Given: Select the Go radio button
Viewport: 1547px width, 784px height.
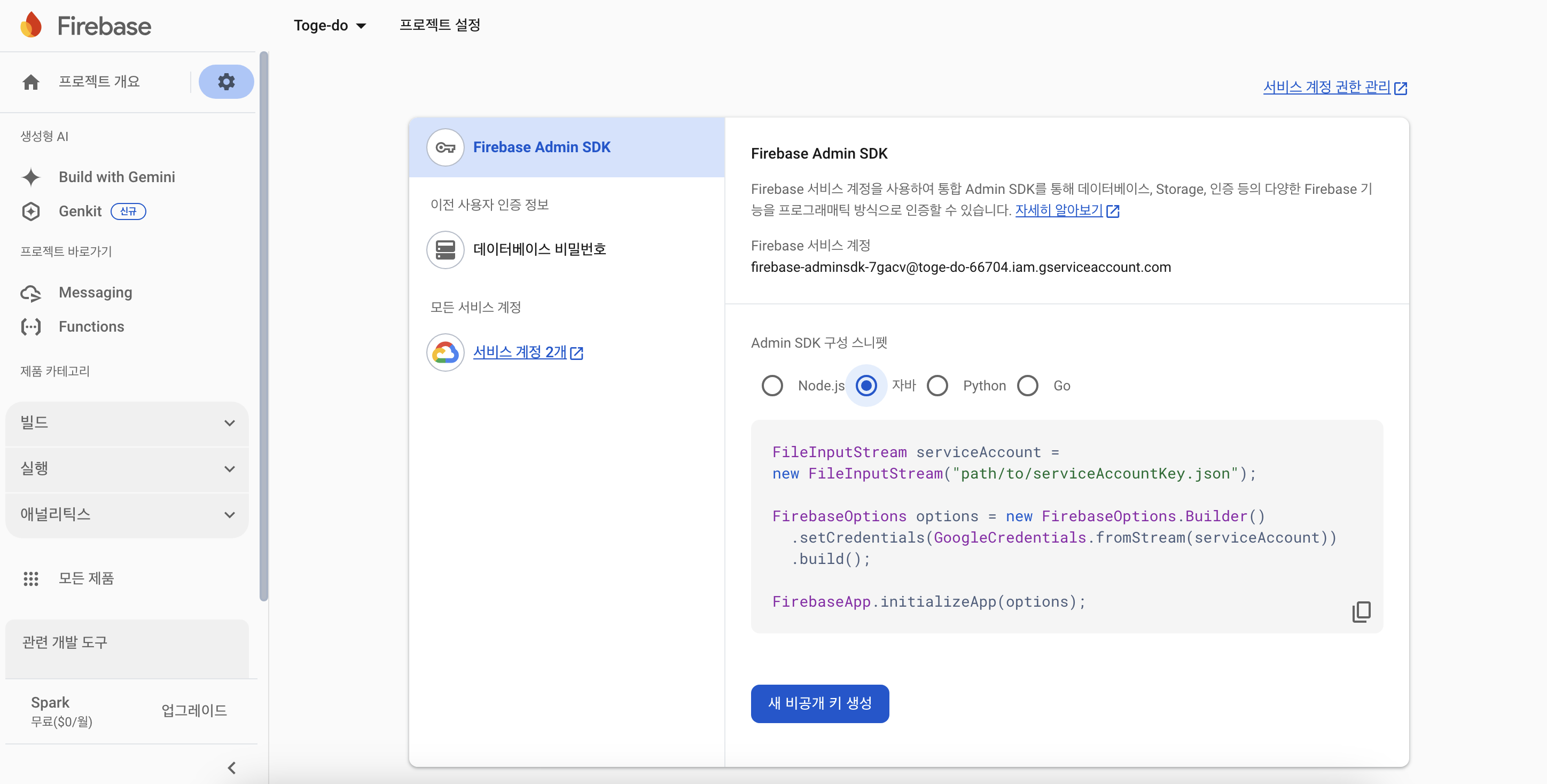Looking at the screenshot, I should coord(1027,386).
